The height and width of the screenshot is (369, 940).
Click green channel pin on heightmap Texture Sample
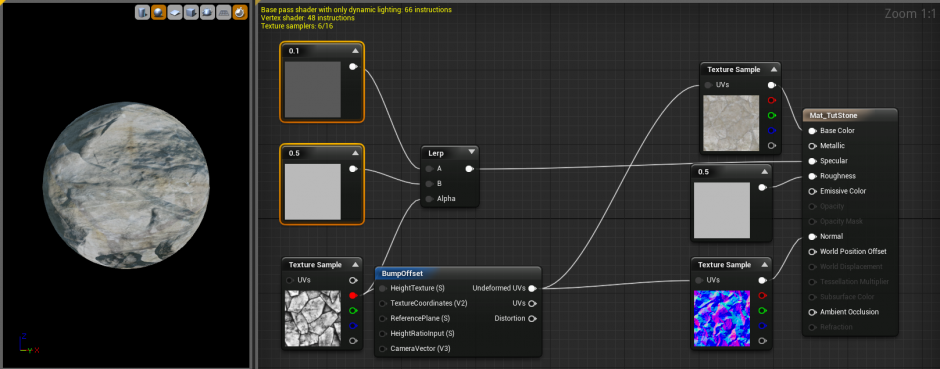(x=353, y=310)
